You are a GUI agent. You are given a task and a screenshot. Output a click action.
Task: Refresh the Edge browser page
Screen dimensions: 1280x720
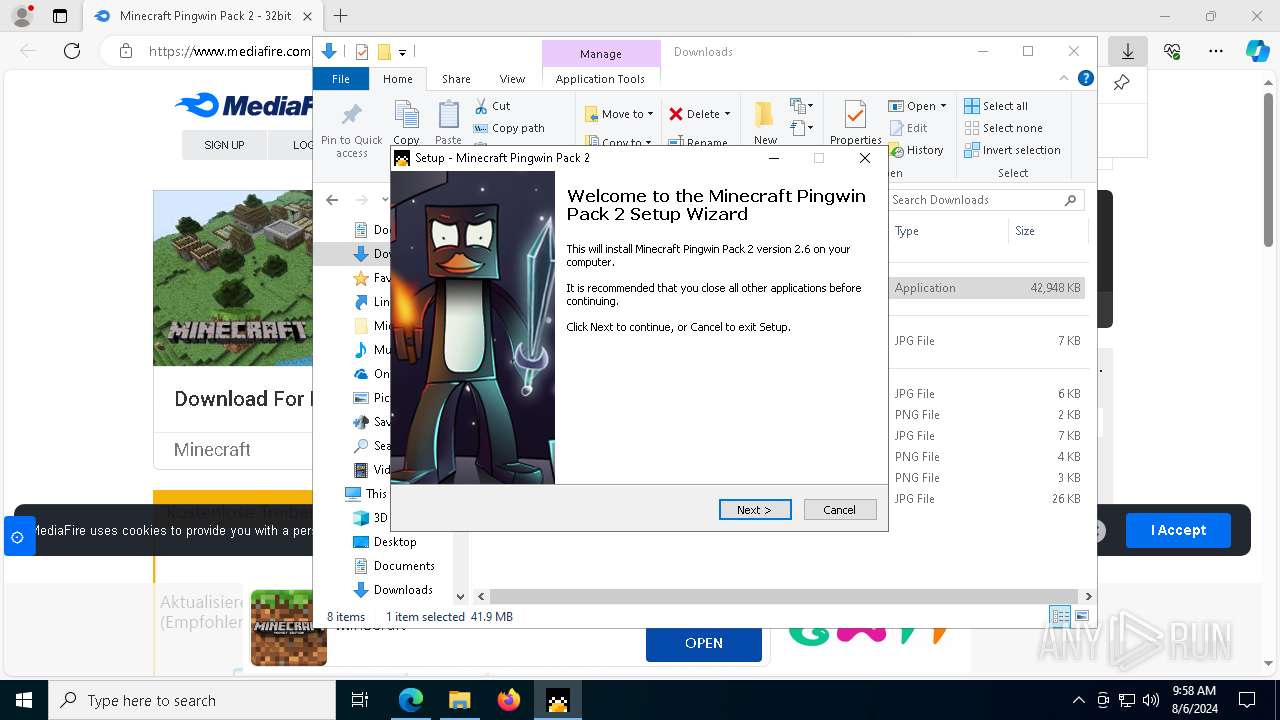72,51
